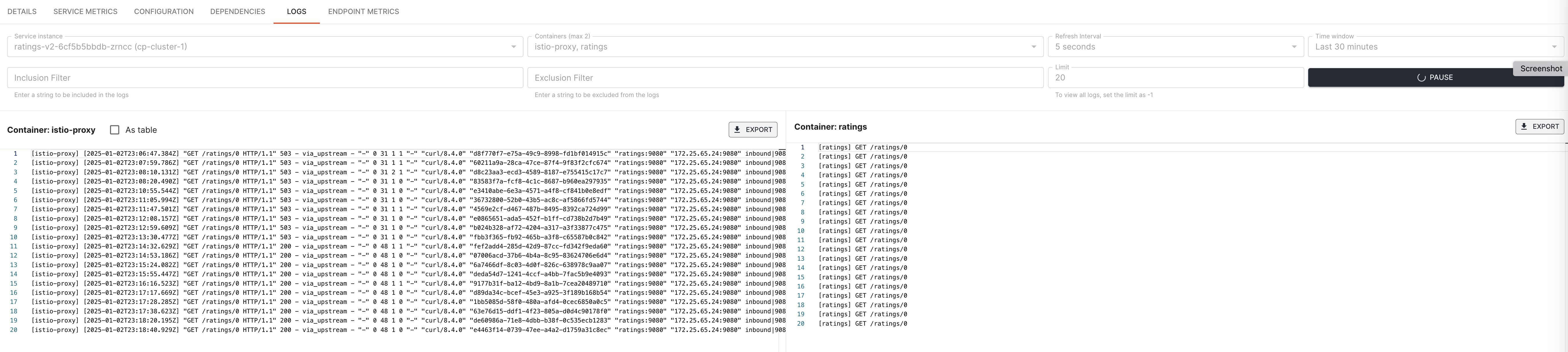Enable the 'As table' checkbox
This screenshot has width=1568, height=352.
114,130
